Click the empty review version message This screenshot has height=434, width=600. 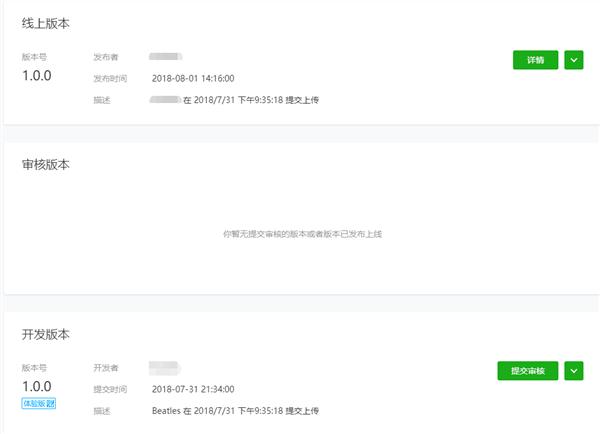click(302, 234)
